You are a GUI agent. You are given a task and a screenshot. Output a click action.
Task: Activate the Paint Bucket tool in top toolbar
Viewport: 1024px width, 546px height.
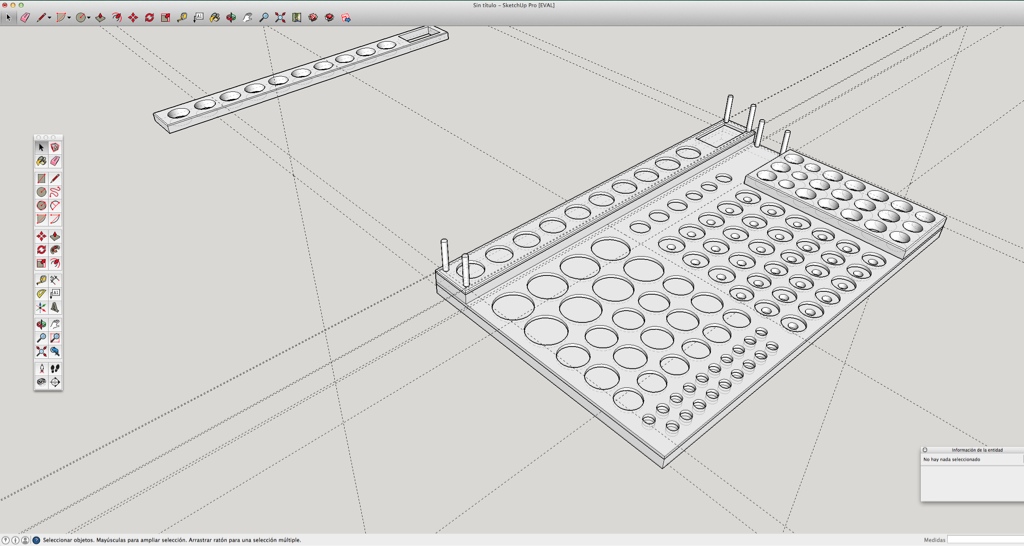pyautogui.click(x=215, y=17)
